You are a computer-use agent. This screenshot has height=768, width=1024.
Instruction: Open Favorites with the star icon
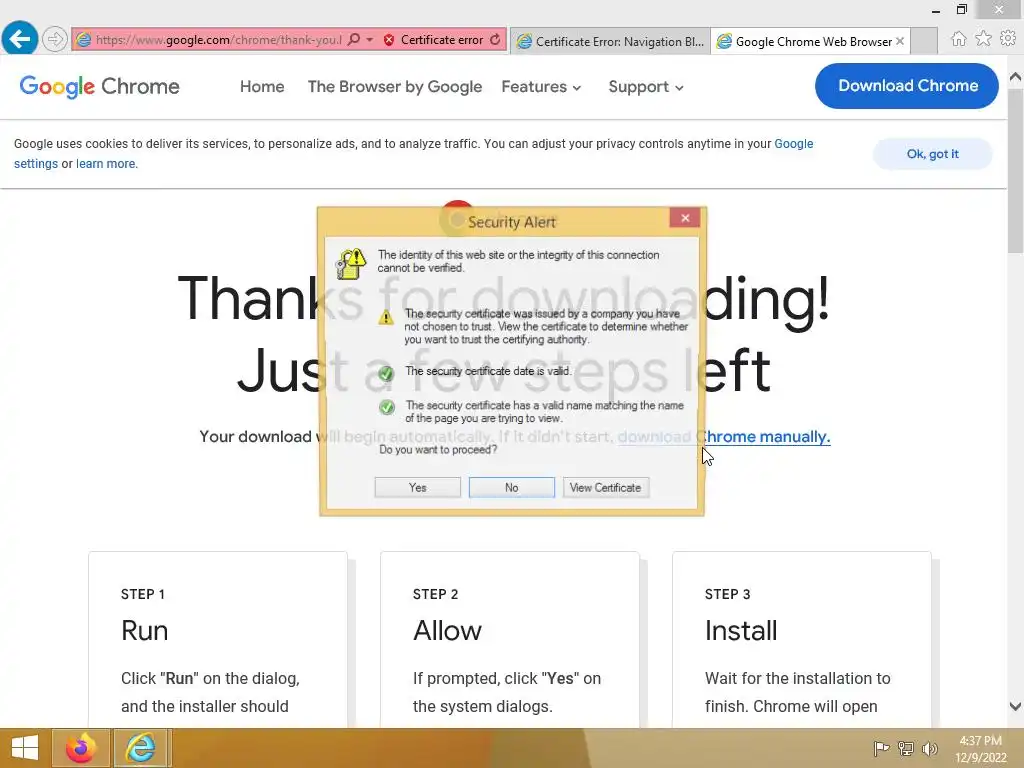click(983, 39)
